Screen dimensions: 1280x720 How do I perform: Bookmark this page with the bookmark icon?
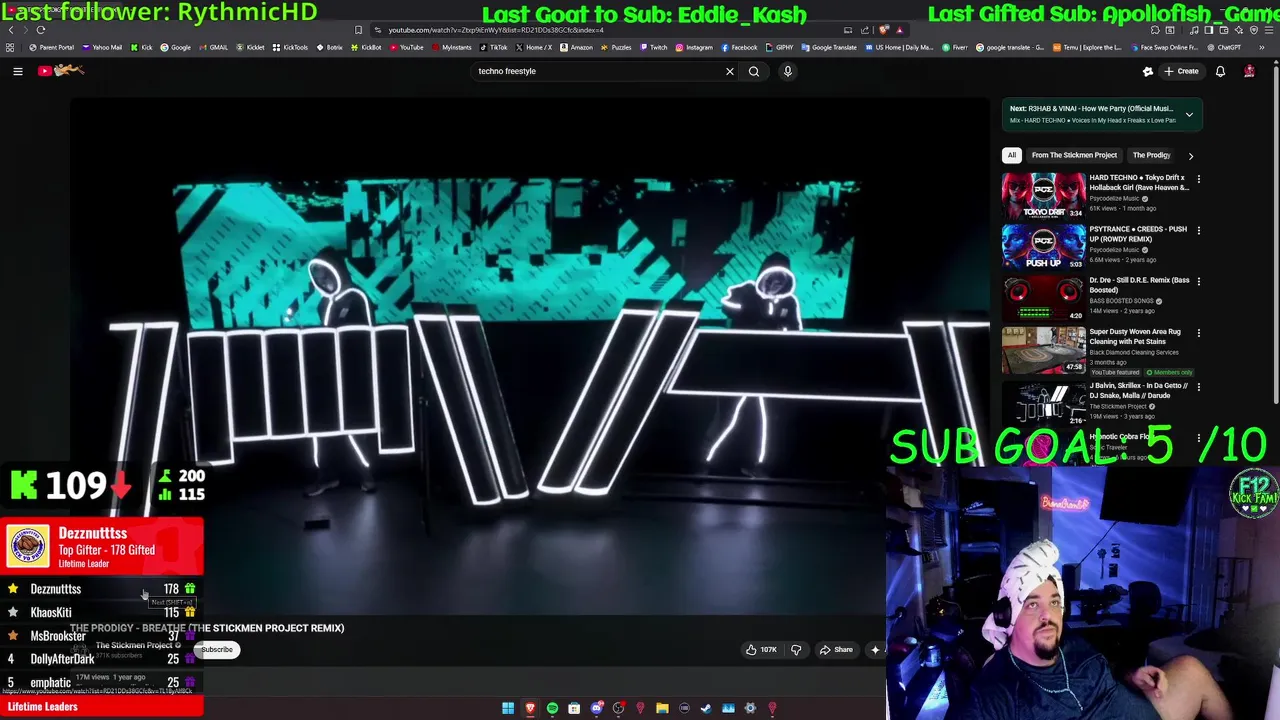pyautogui.click(x=358, y=30)
